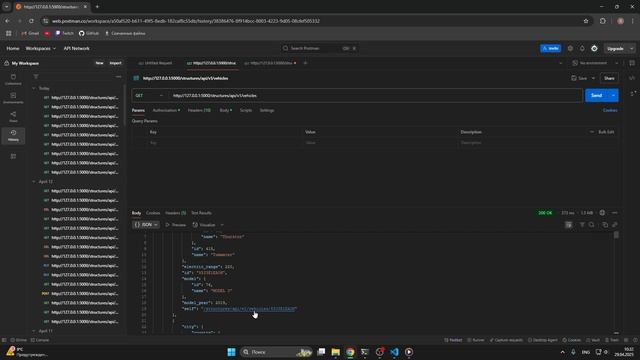Click the response link icon beside copy
Viewport: 640px width, 360px height.
(x=615, y=225)
